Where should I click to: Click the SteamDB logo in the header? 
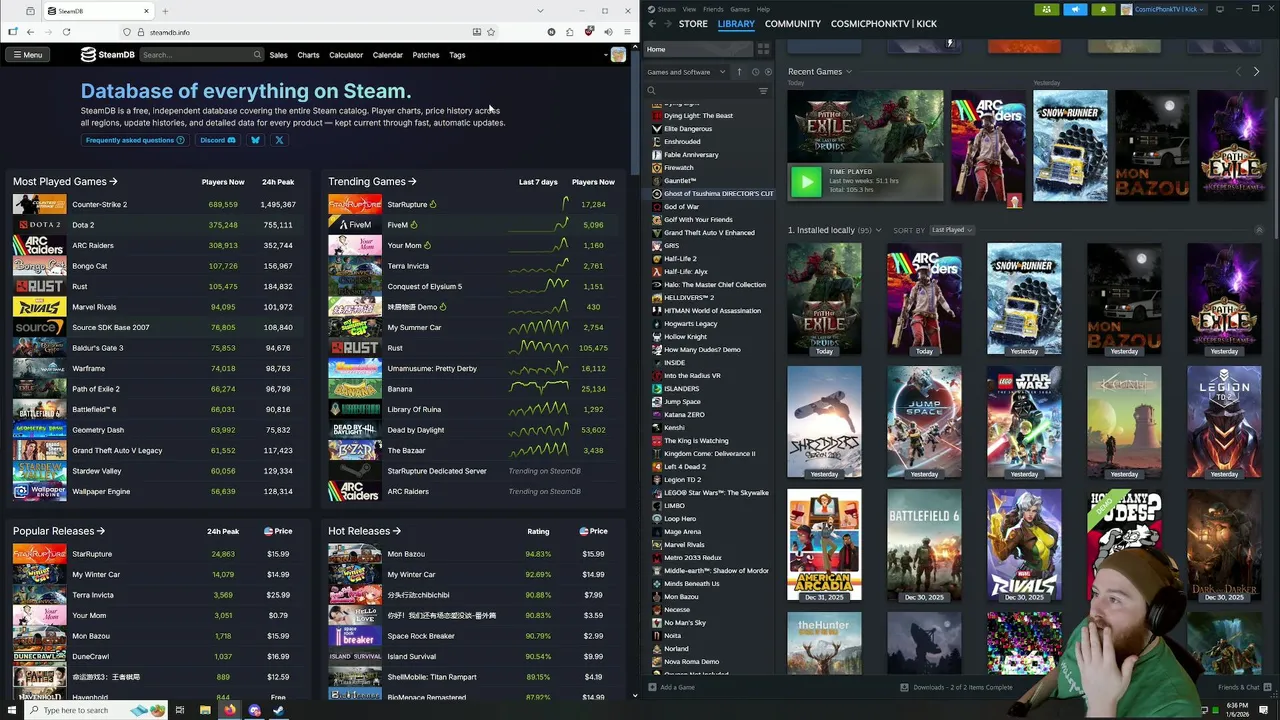pos(108,55)
